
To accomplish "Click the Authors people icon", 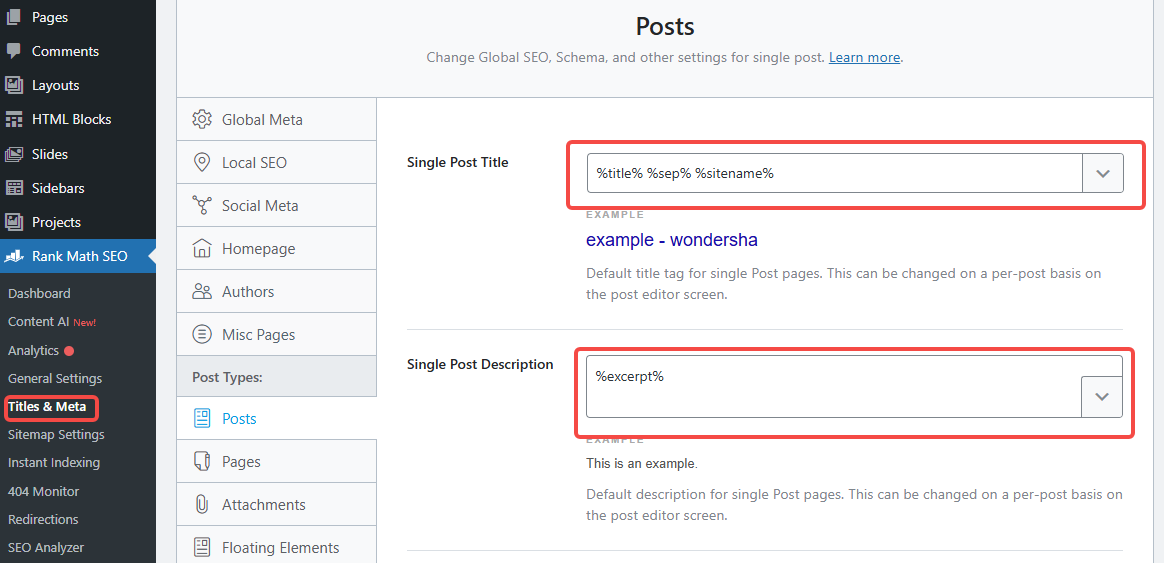I will [202, 291].
